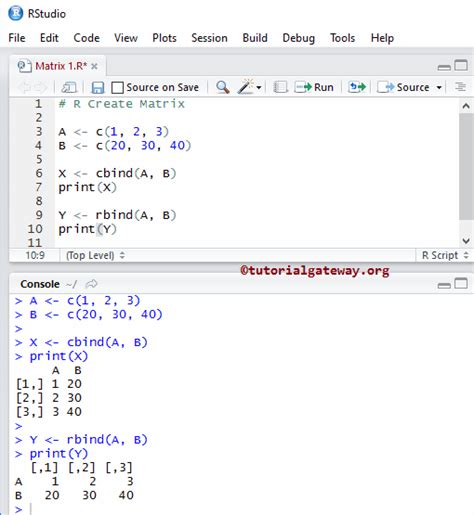The image size is (474, 515).
Task: Maximize the Console pane
Action: [461, 283]
